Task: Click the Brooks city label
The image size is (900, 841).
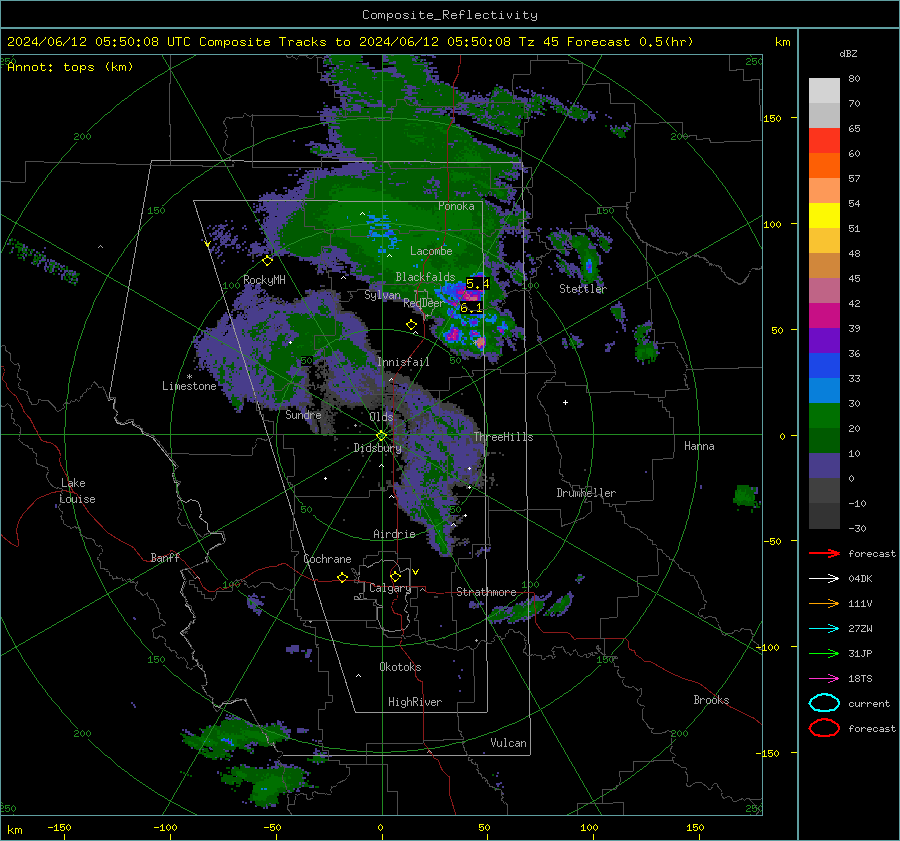Action: pos(711,700)
